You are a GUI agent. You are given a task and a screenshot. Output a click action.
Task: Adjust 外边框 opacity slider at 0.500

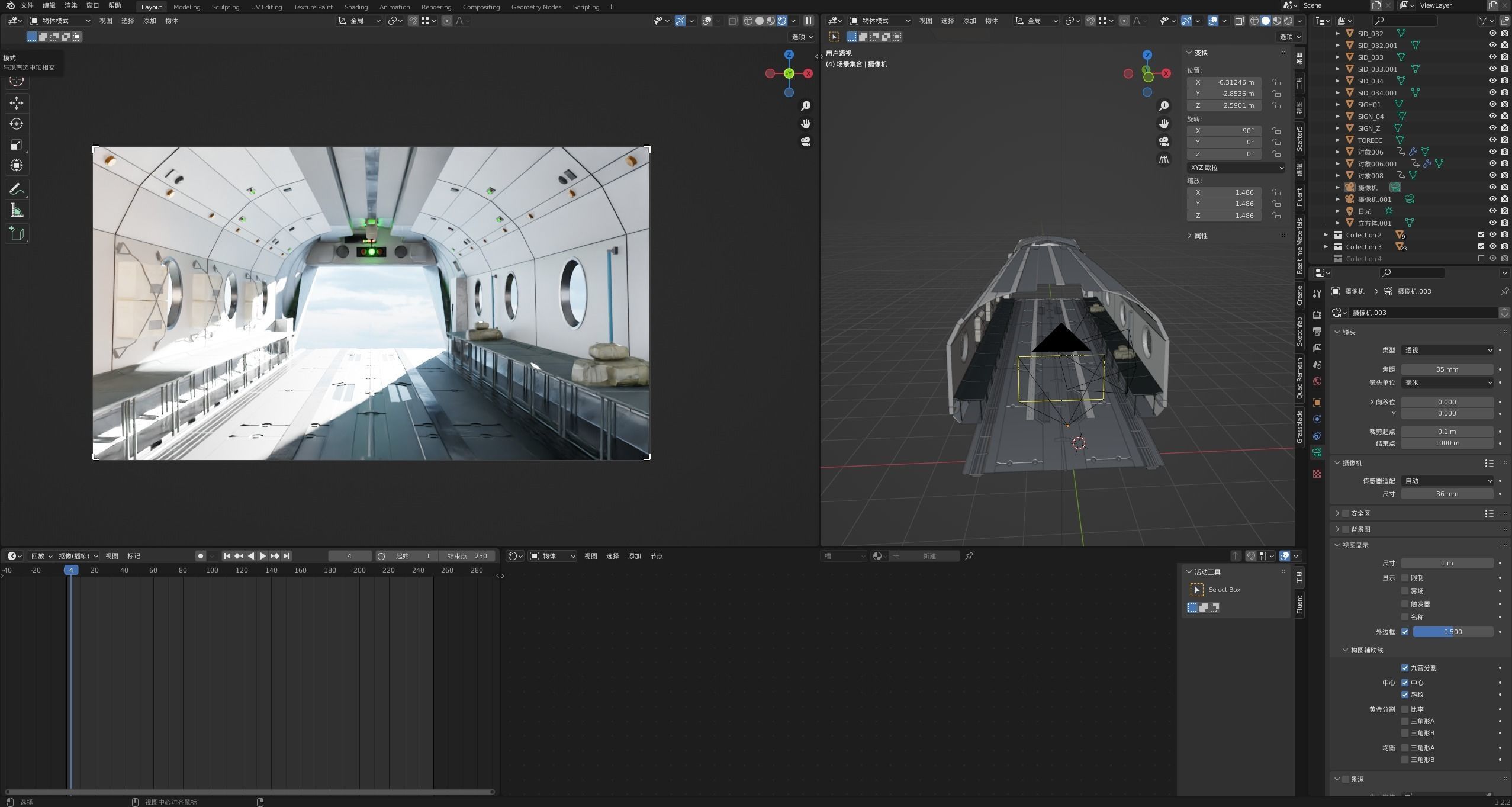coord(1453,632)
